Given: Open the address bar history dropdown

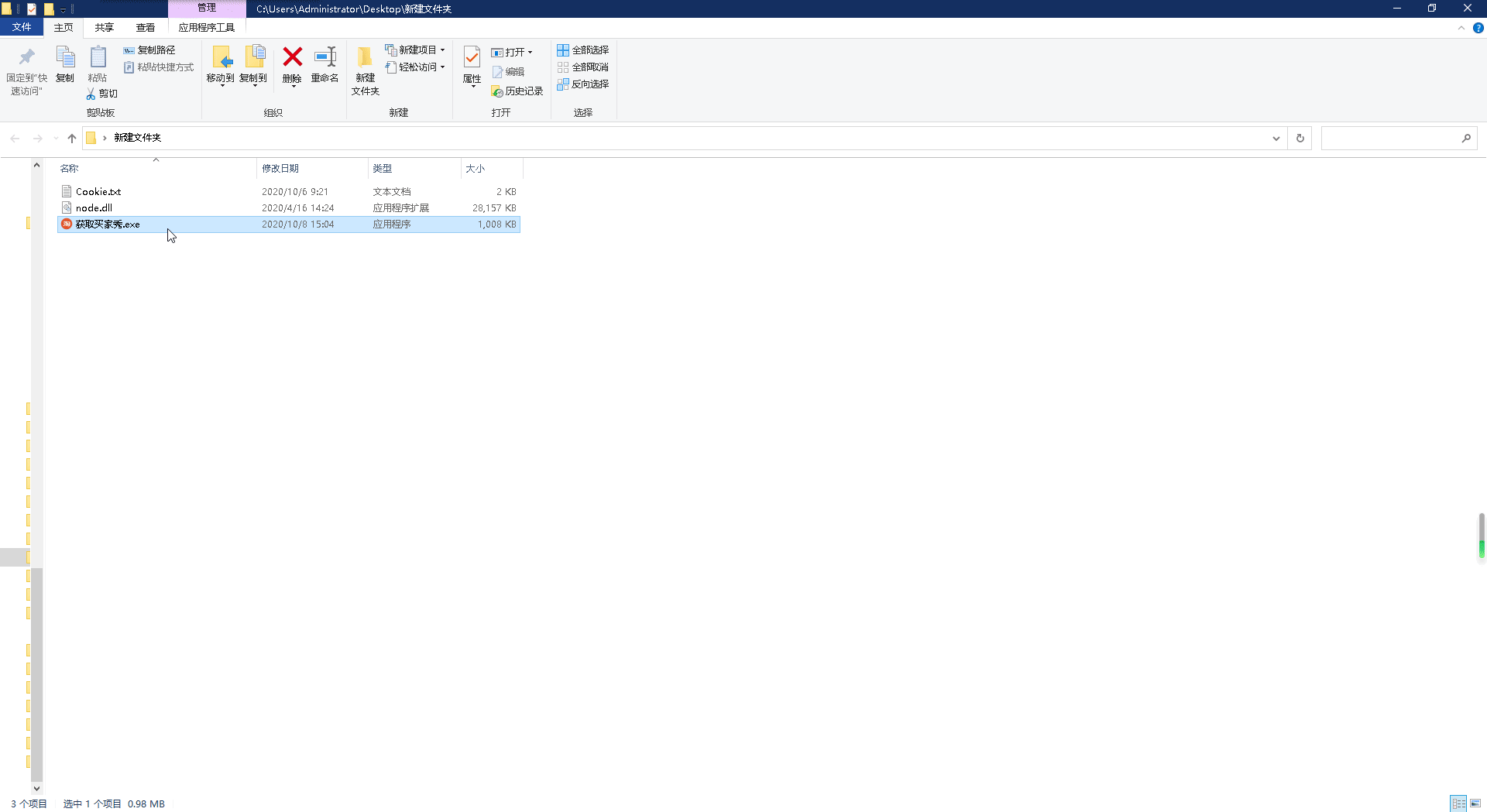Looking at the screenshot, I should [x=1276, y=138].
